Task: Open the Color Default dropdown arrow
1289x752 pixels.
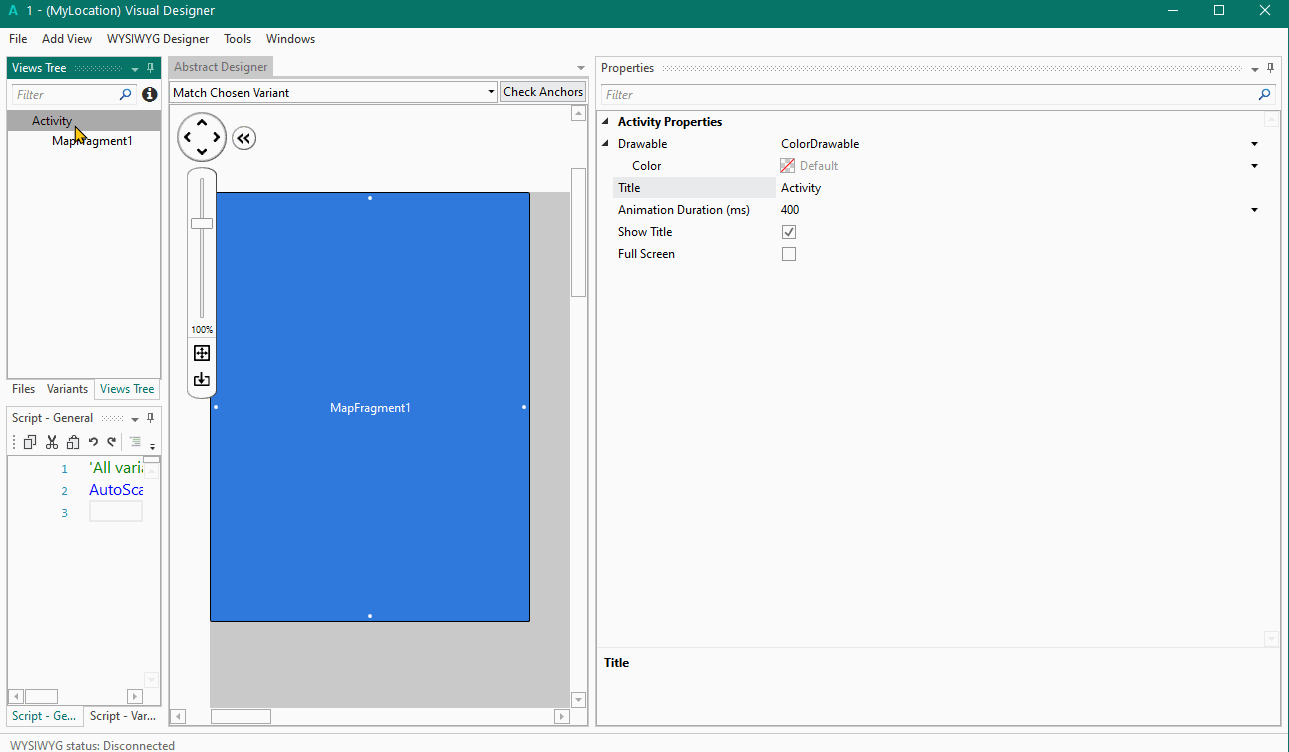Action: (x=1255, y=166)
